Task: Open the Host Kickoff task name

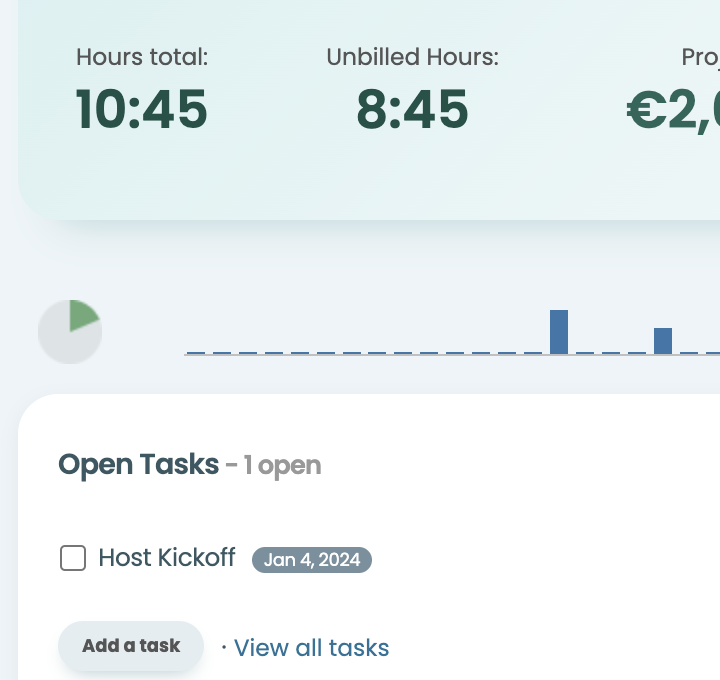Action: pos(166,558)
